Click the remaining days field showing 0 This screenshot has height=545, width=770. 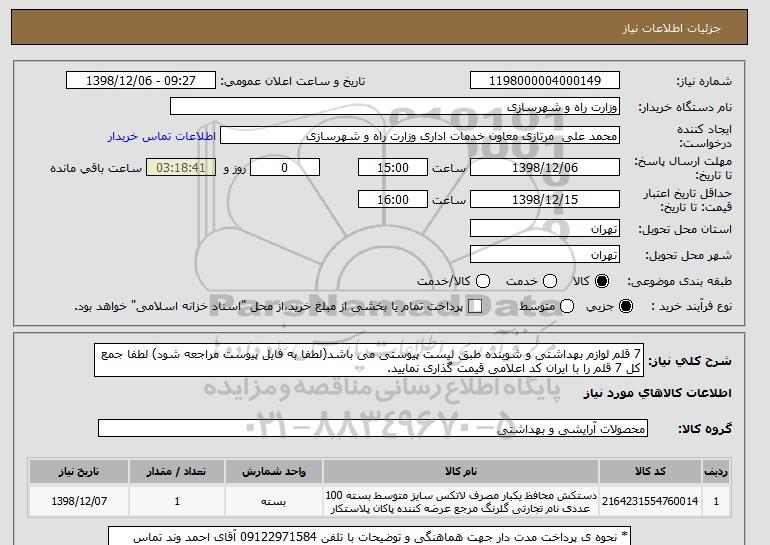285,167
